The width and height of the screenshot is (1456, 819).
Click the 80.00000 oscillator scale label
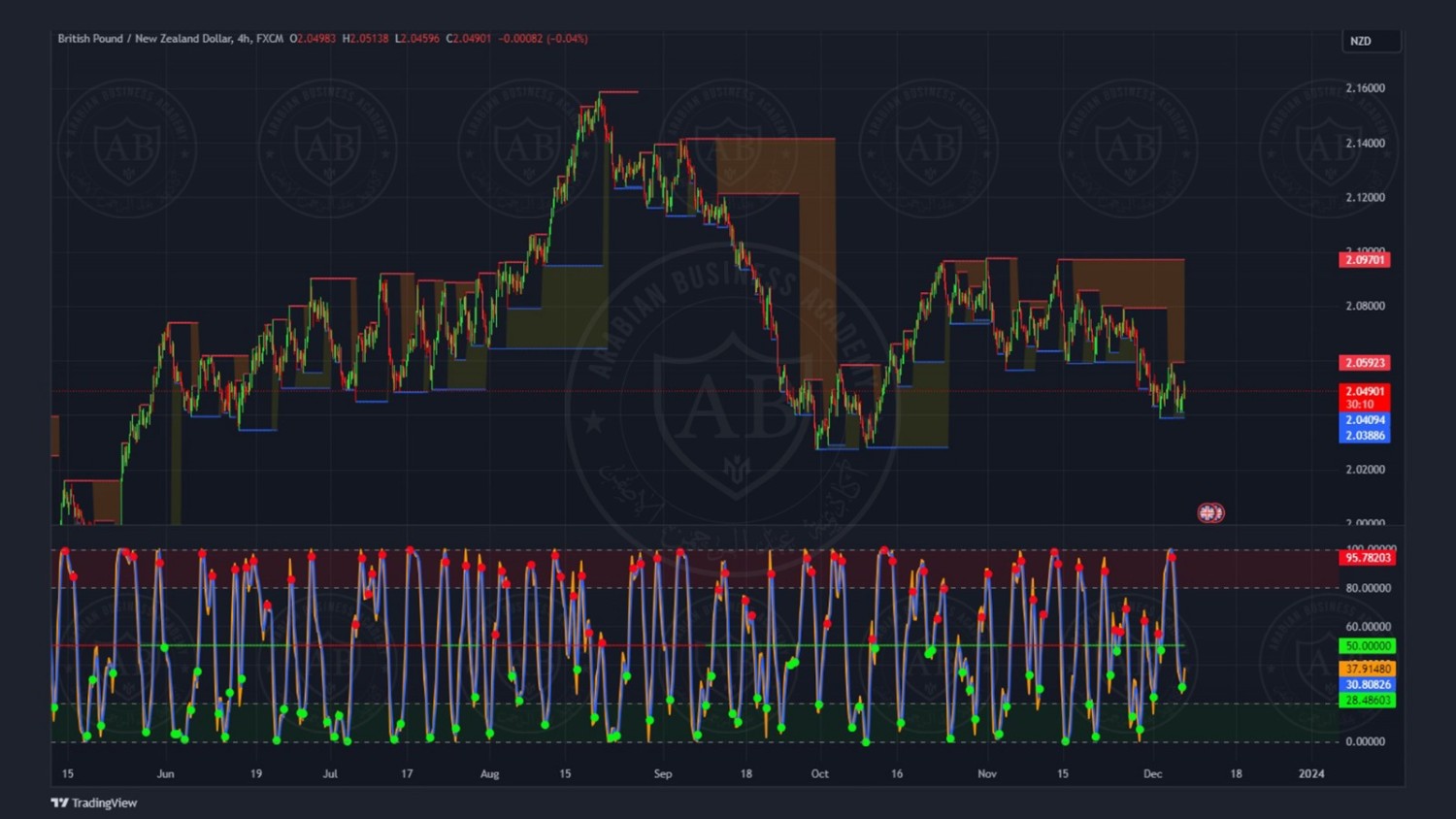[1368, 588]
